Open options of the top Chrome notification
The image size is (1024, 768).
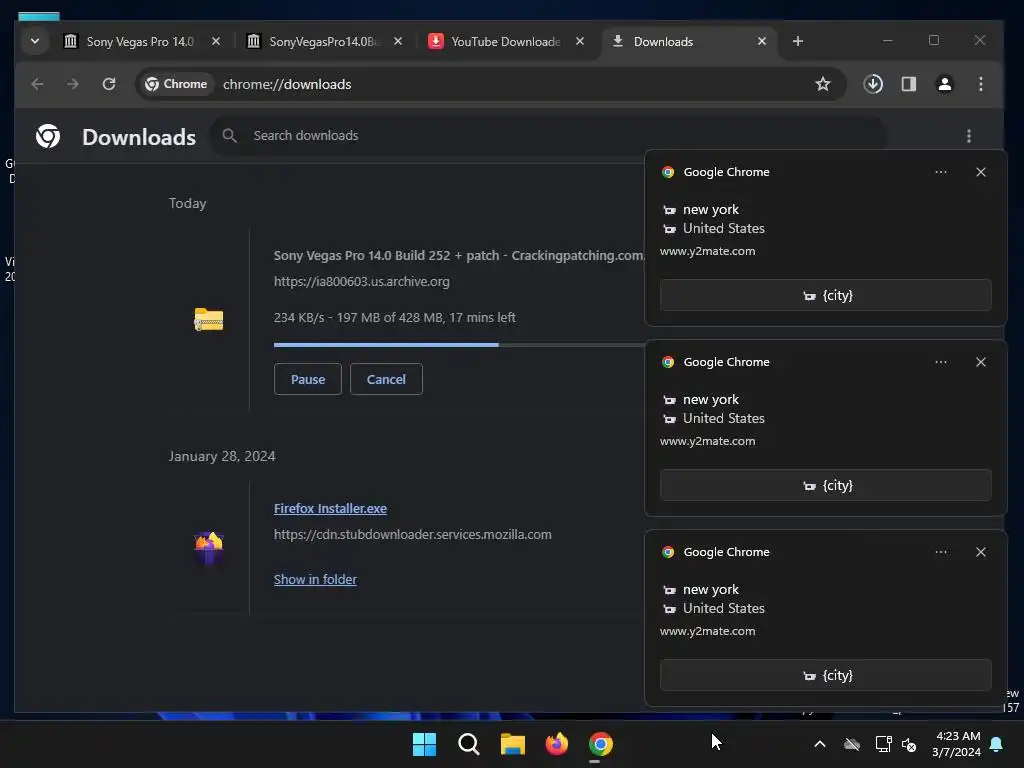pyautogui.click(x=940, y=172)
